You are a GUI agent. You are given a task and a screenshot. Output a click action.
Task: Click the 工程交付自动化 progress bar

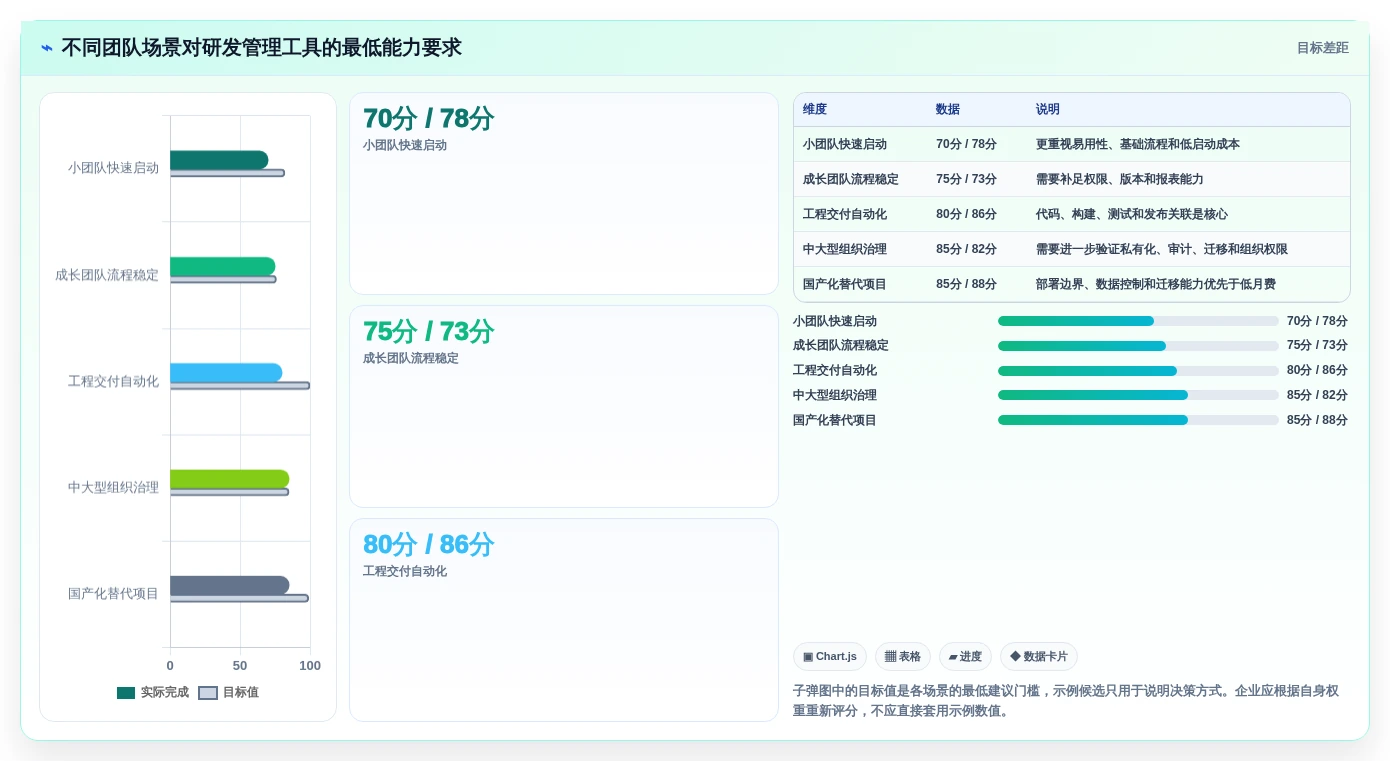click(1138, 371)
